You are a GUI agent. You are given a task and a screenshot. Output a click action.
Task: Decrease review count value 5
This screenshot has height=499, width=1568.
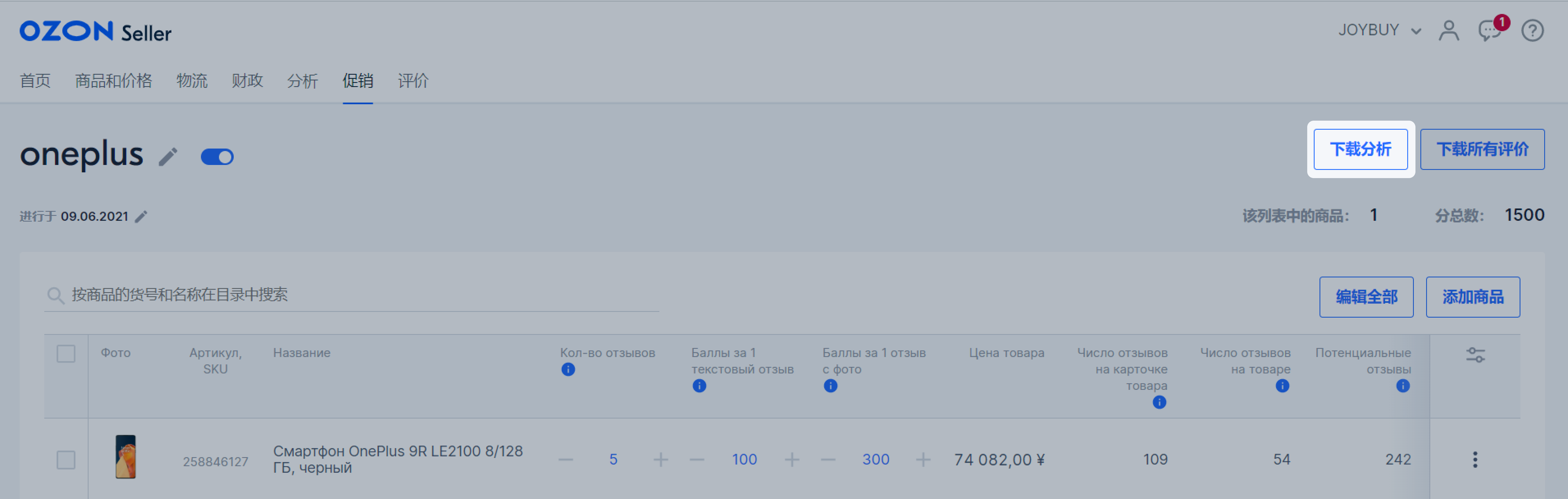pos(566,459)
